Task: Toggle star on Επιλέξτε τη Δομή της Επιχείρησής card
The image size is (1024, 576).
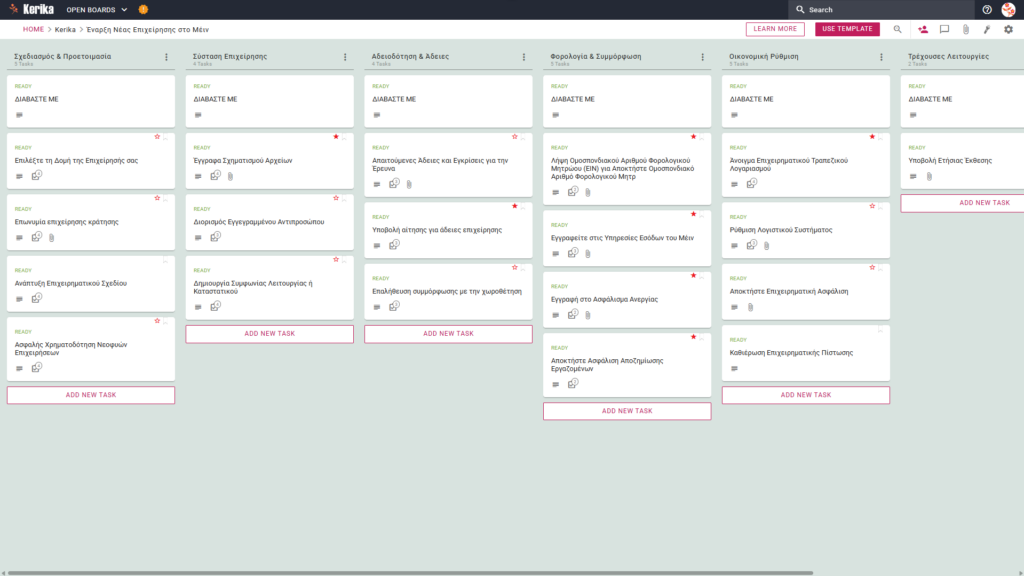Action: (x=157, y=136)
